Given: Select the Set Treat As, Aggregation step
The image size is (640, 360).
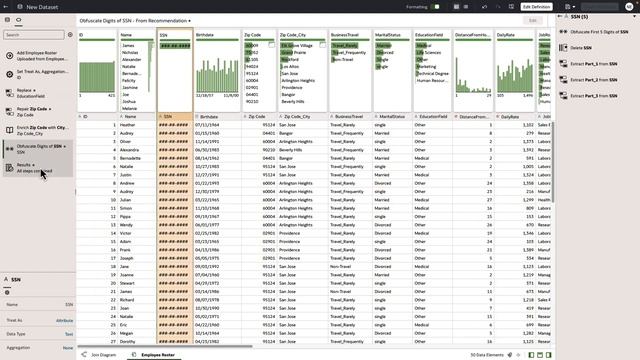Looking at the screenshot, I should click(x=38, y=74).
